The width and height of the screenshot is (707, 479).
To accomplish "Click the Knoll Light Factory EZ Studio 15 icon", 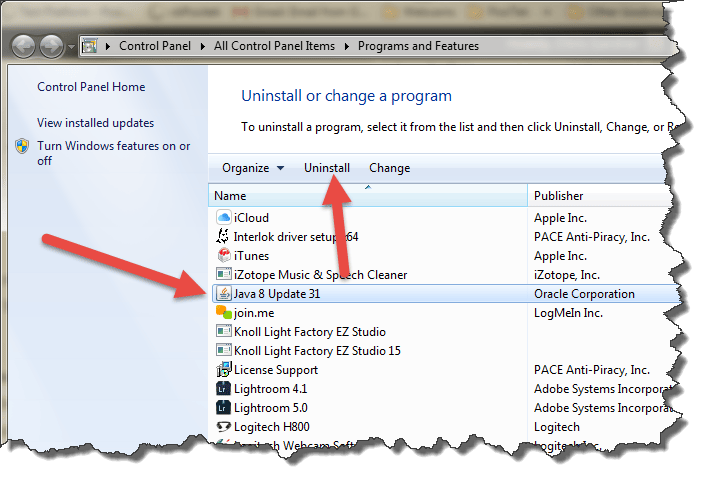I will click(224, 350).
